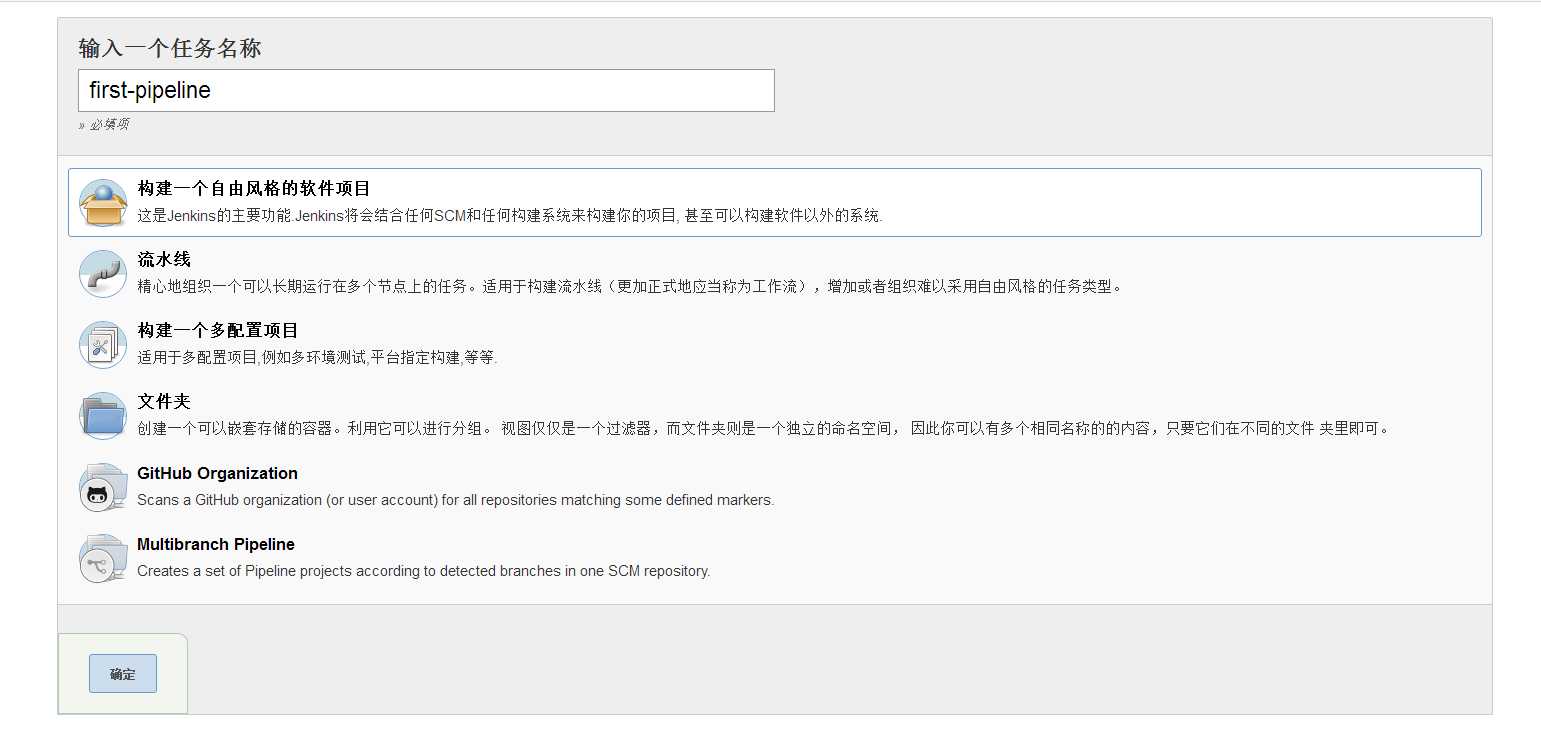Click the 输入一个任务名称 heading
Screen dimensions: 1541x749
(170, 48)
